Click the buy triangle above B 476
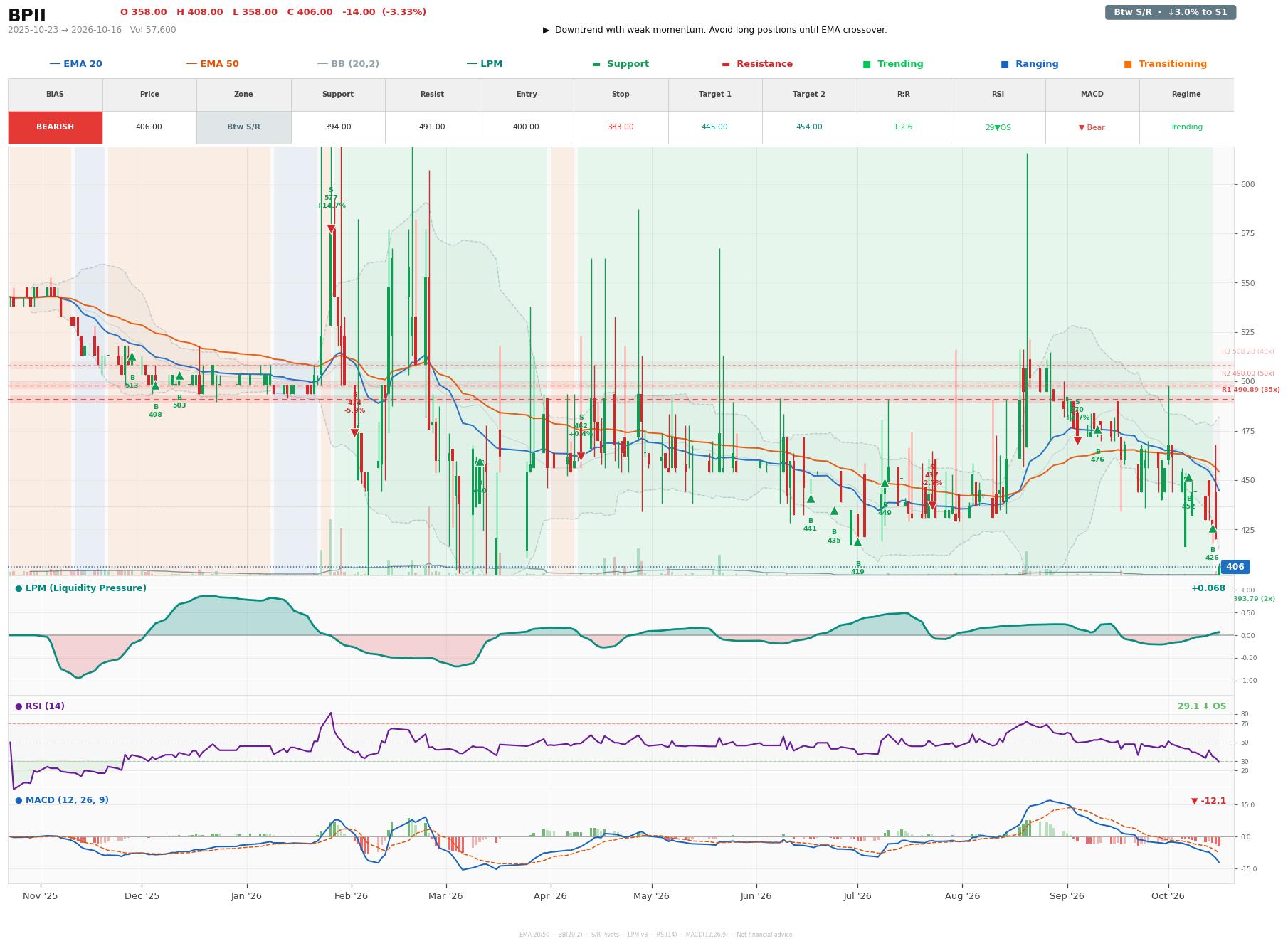1288x946 pixels. [1097, 430]
